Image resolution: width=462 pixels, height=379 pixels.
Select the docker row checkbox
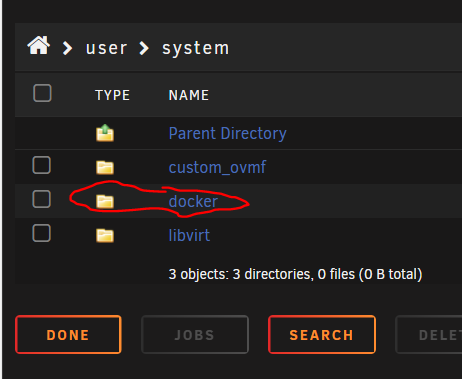[41, 199]
